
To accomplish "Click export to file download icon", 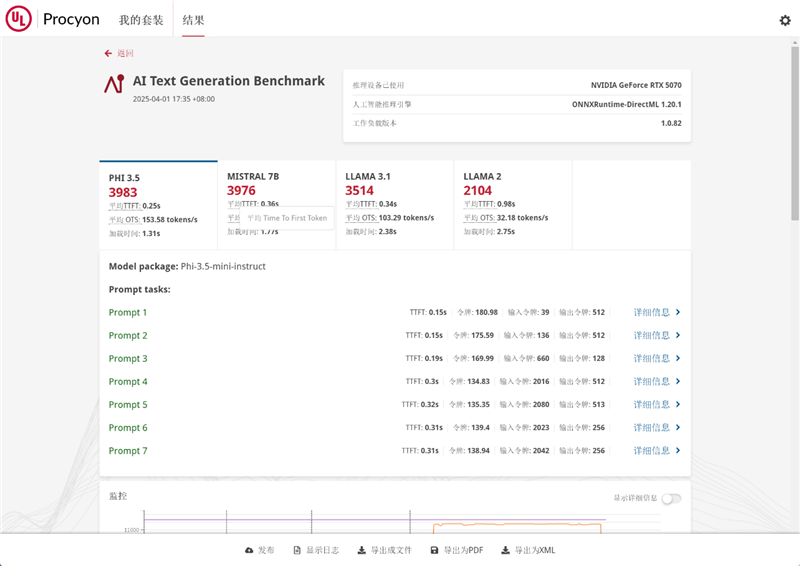I will pos(361,550).
